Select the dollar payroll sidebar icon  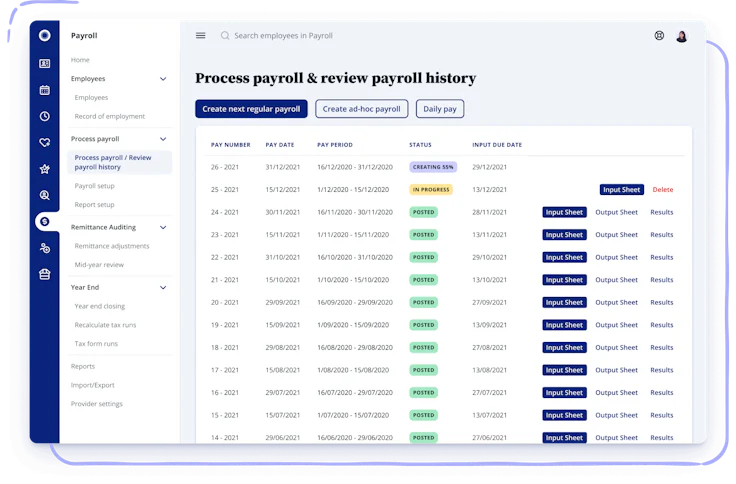click(45, 221)
